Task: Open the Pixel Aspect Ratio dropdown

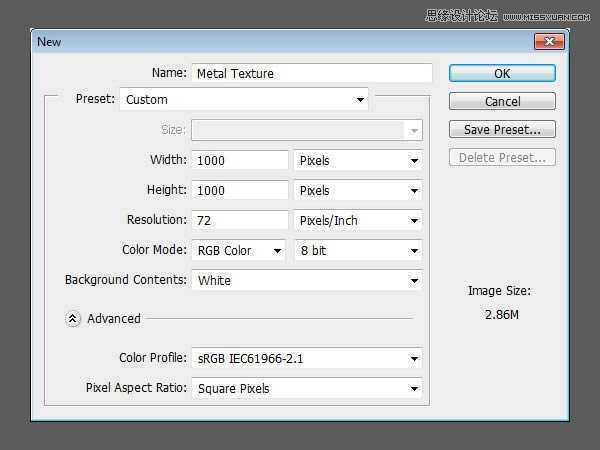Action: pyautogui.click(x=307, y=388)
